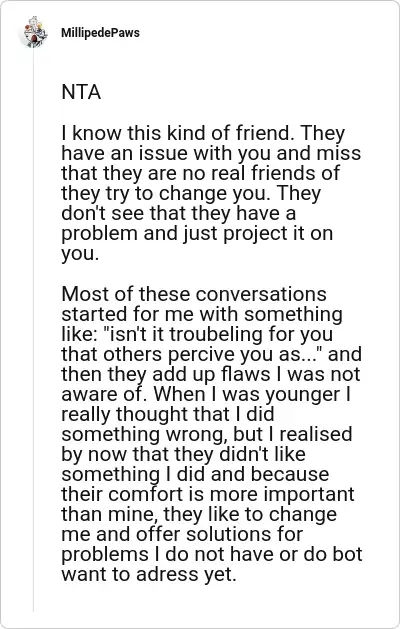Click the line "something wrong, but I realised"

point(207,434)
